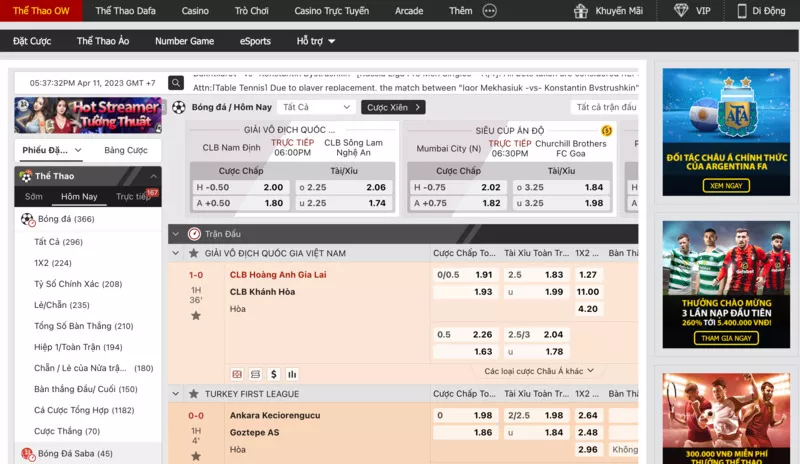
Task: Switch to the Thể Thao OW tab
Action: (x=41, y=11)
